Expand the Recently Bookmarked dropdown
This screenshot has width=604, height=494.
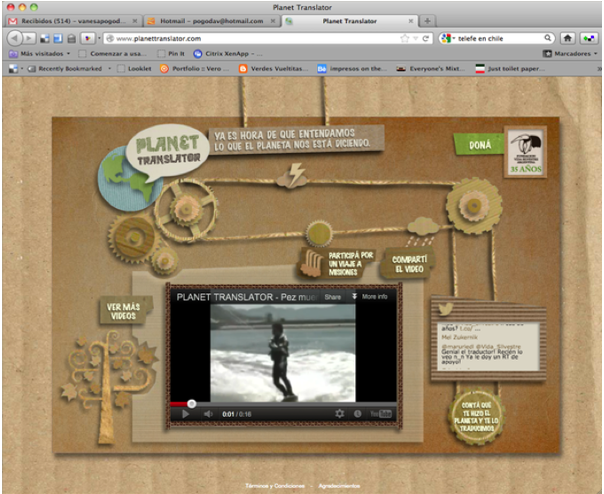click(x=109, y=69)
